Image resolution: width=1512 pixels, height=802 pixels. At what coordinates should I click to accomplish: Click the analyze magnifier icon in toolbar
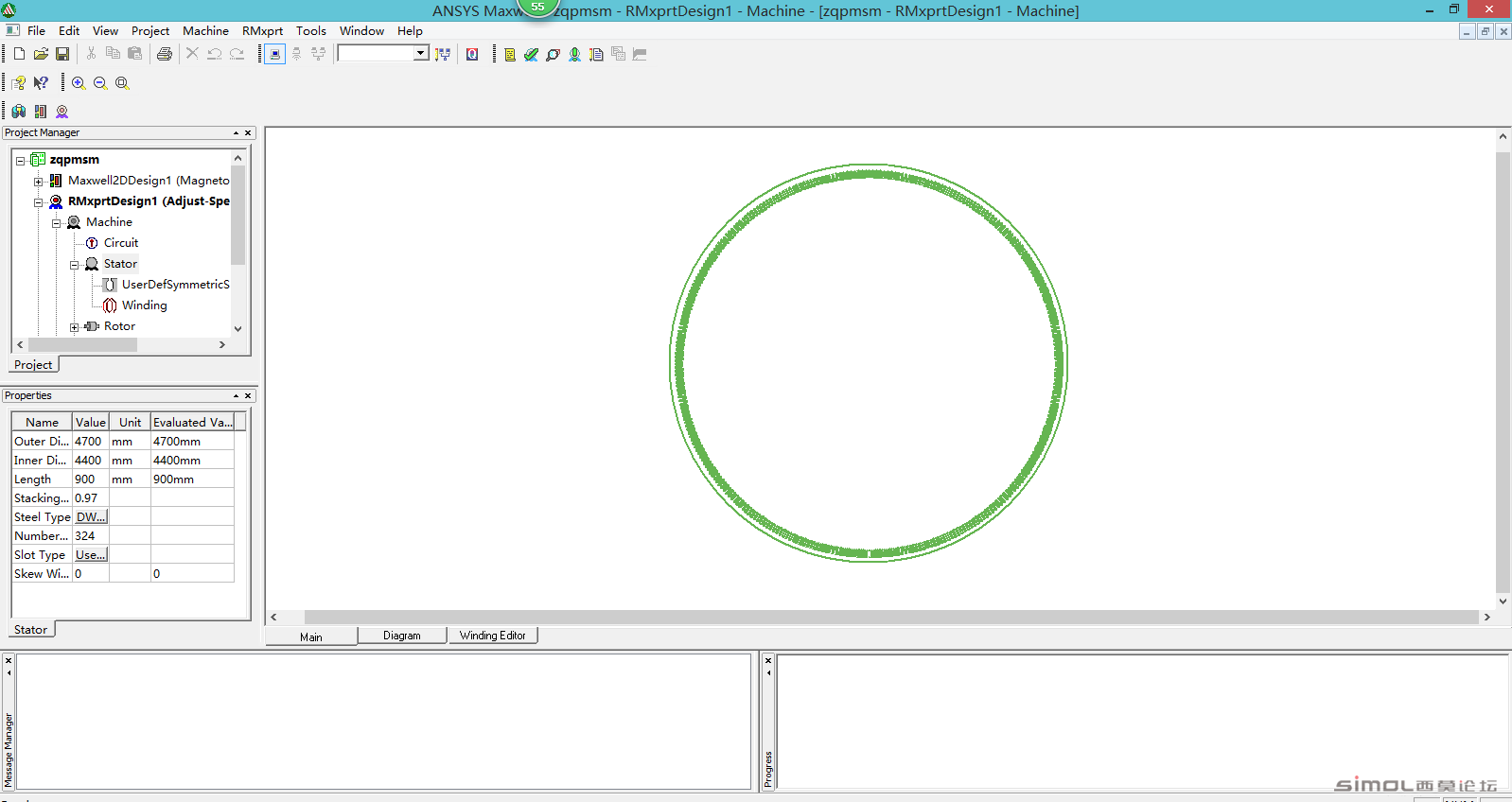[553, 54]
